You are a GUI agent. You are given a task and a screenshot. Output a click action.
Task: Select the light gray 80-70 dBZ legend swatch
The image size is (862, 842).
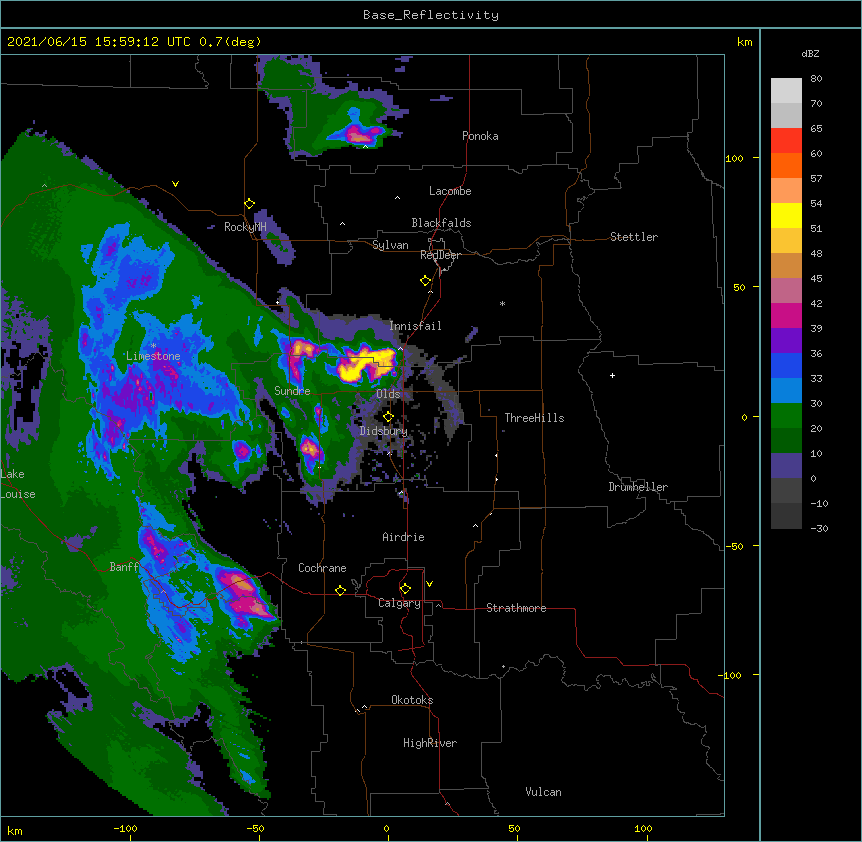pos(786,91)
